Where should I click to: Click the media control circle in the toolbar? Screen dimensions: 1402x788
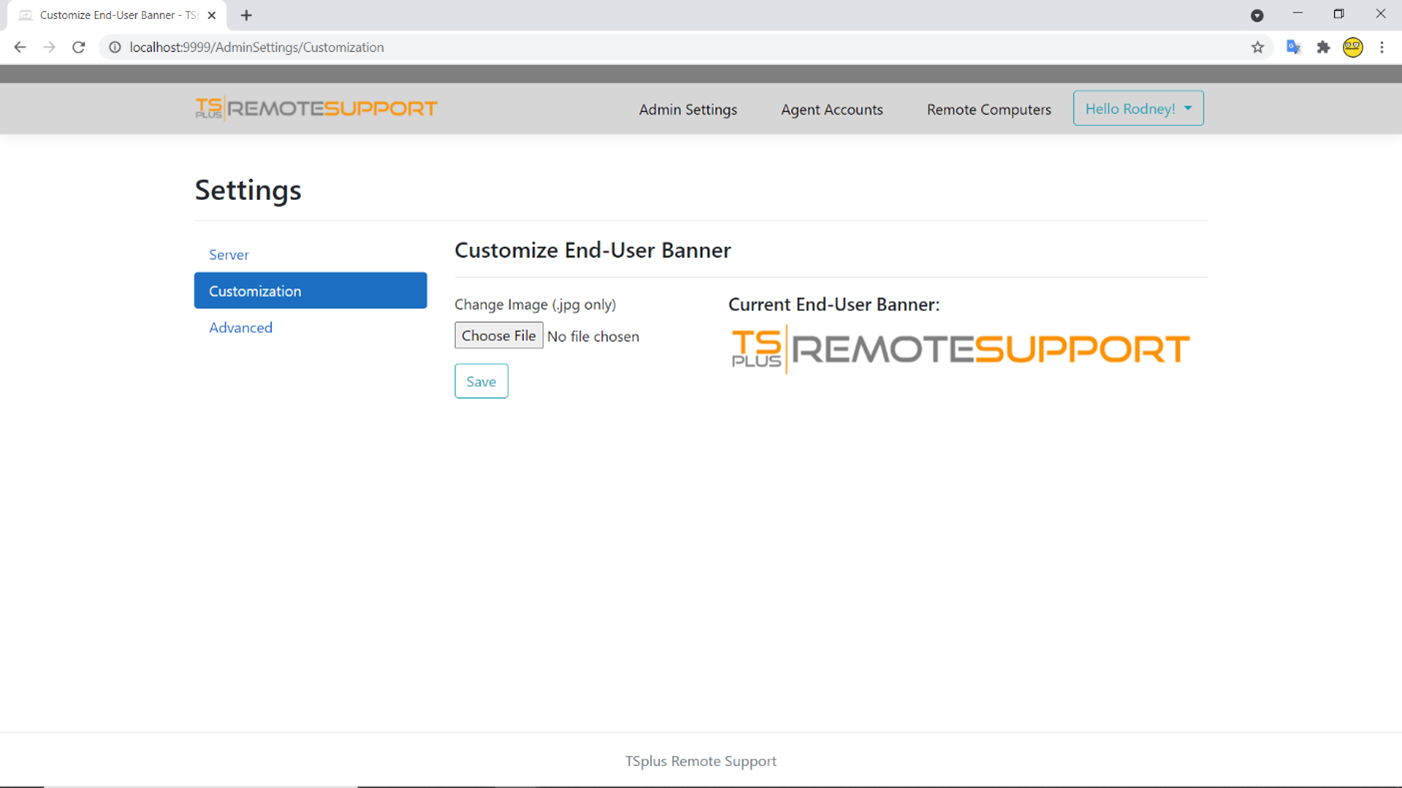click(1257, 15)
